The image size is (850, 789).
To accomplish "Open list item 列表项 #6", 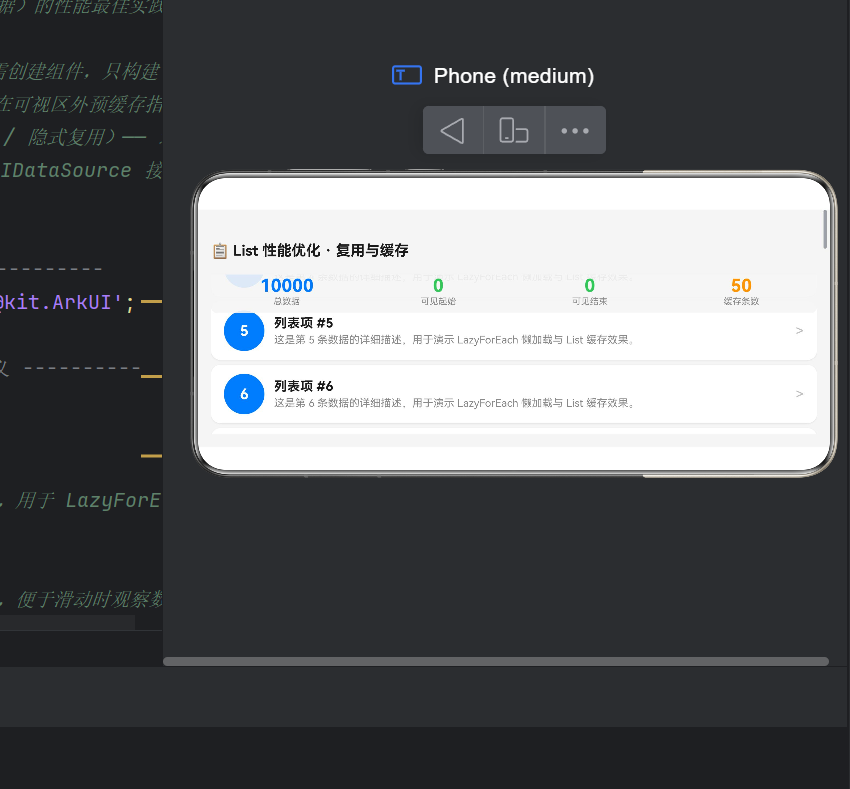I will 514,394.
